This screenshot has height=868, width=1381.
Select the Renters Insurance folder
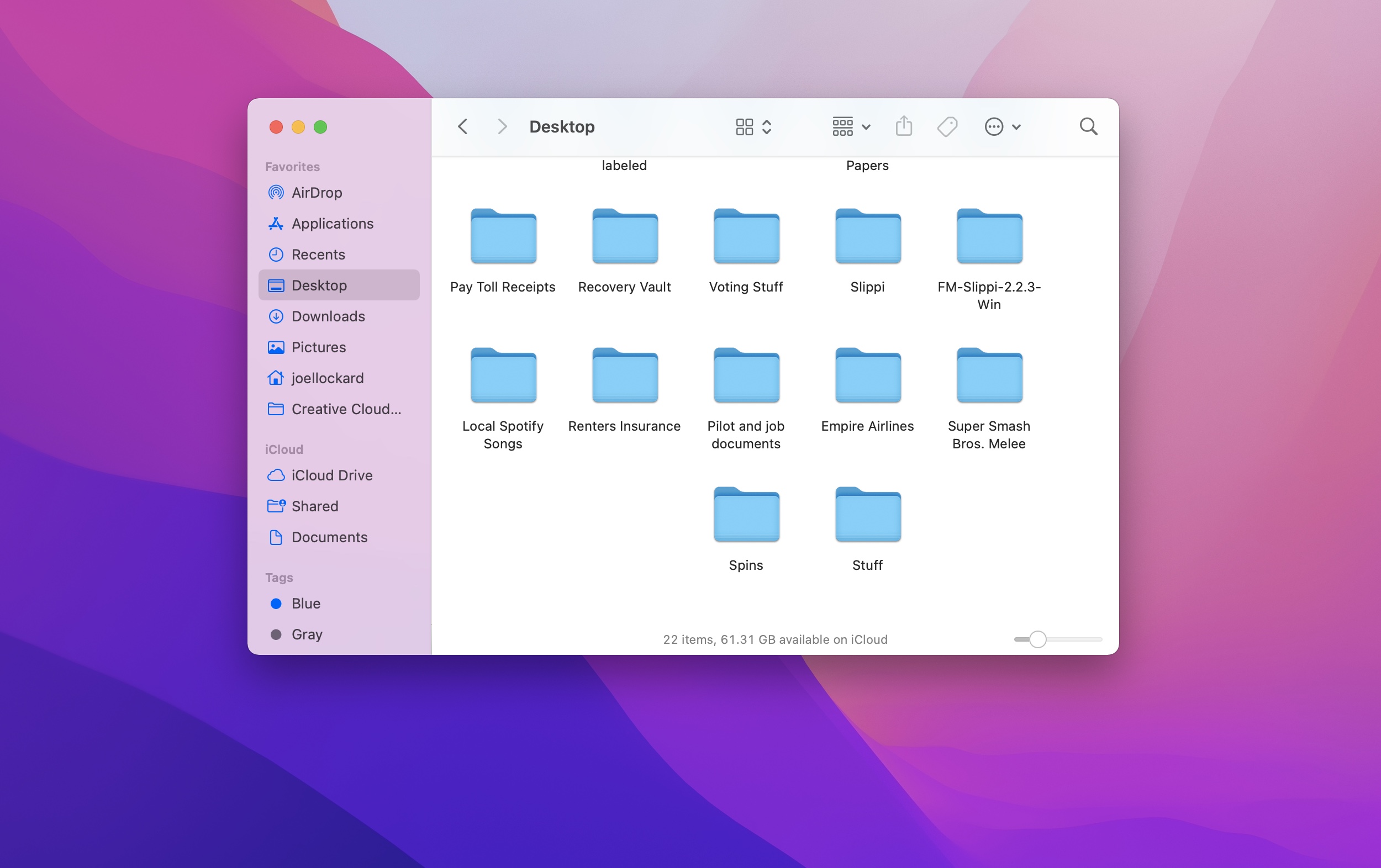click(x=625, y=375)
